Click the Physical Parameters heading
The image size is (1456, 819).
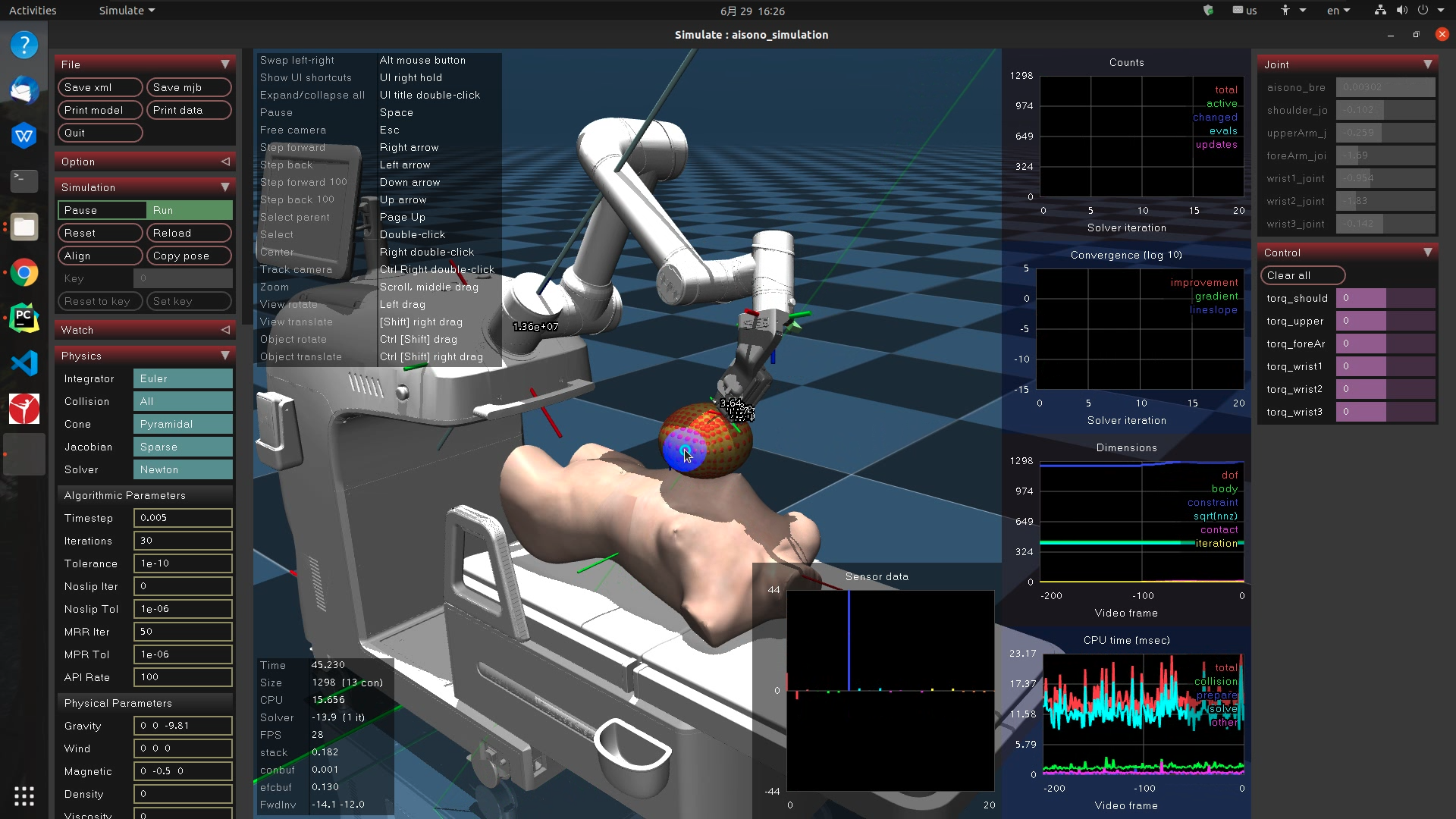[x=145, y=703]
